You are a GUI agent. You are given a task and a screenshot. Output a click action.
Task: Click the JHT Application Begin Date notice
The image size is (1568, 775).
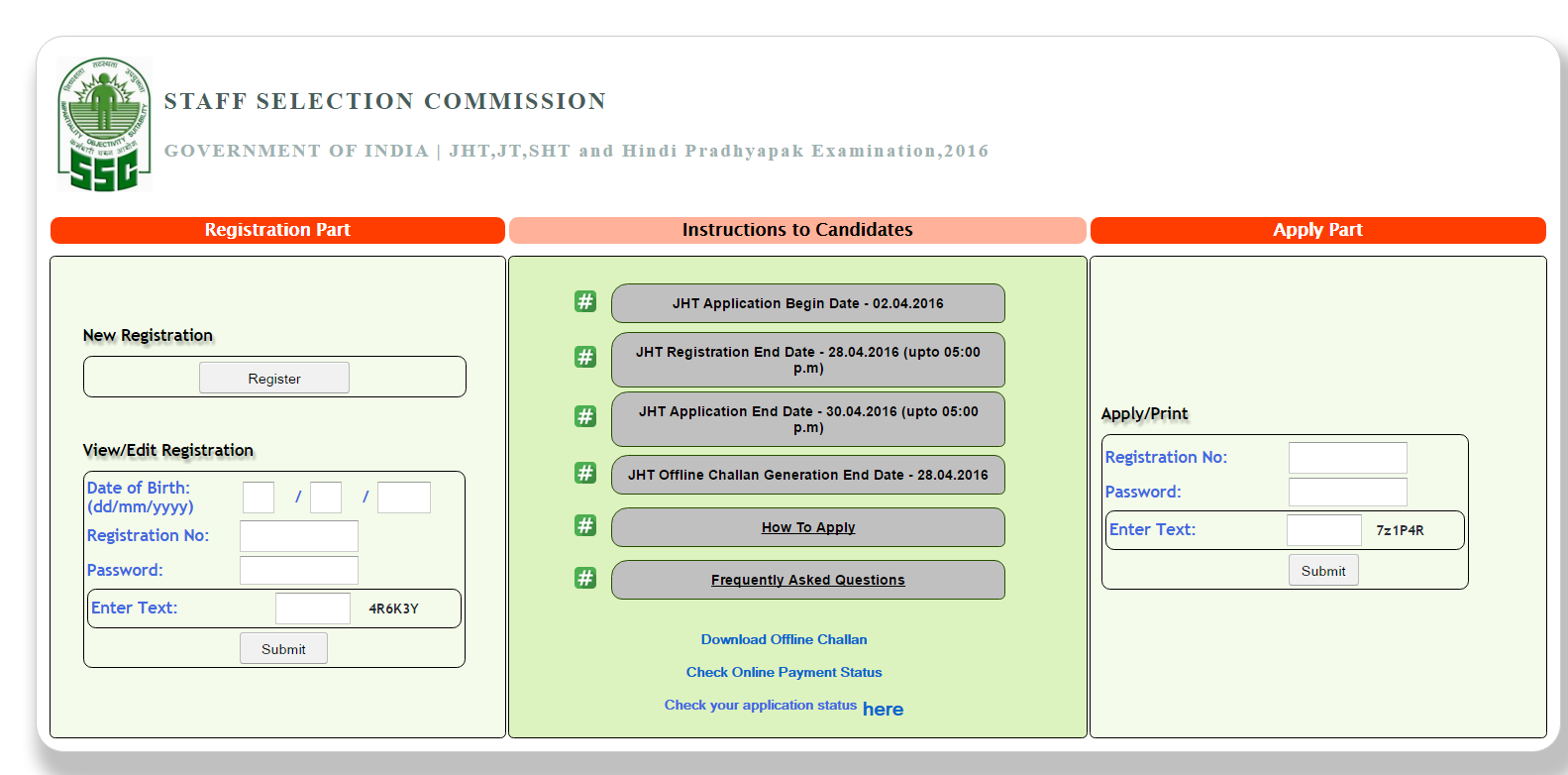click(808, 303)
